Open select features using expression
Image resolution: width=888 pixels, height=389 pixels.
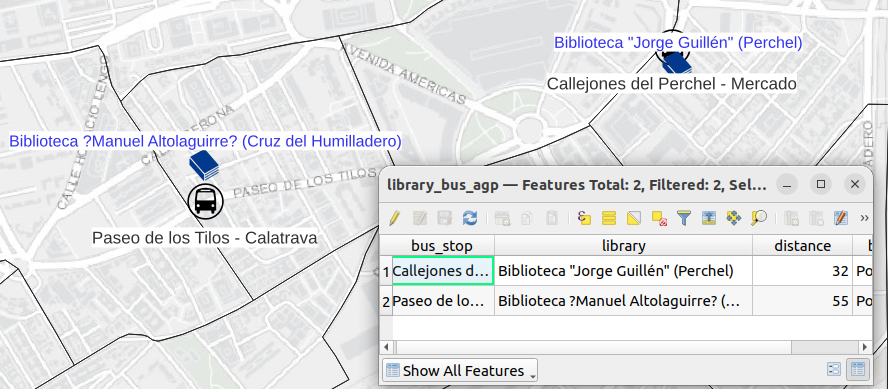click(584, 218)
